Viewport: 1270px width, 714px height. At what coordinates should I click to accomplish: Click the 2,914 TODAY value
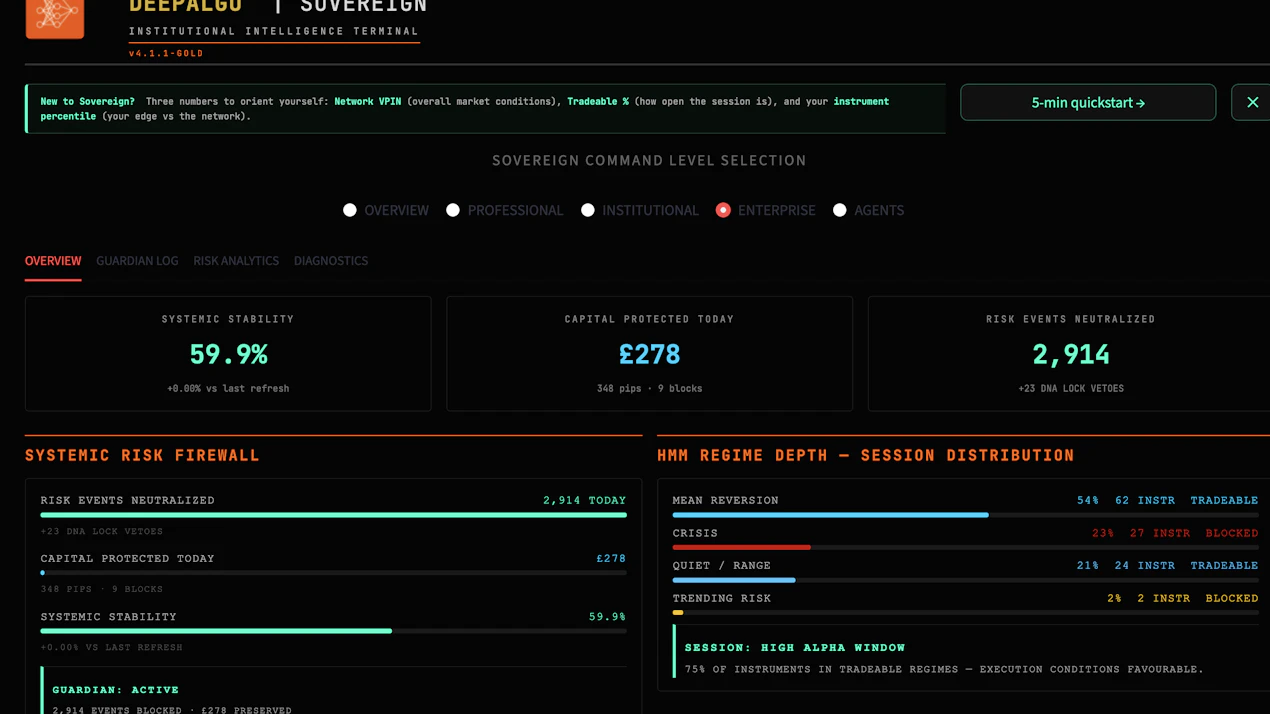click(584, 500)
